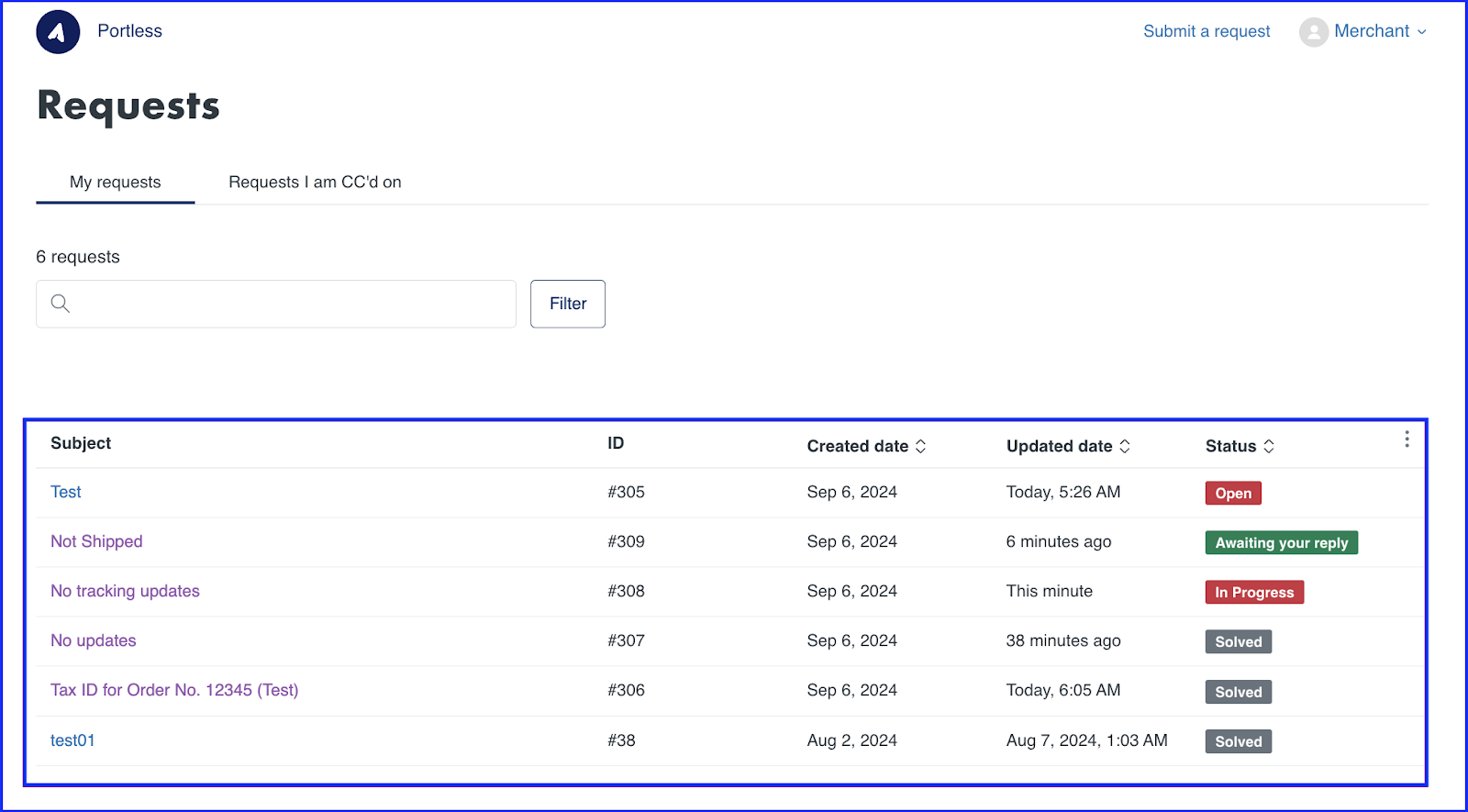
Task: Click Solved badge for request #307
Action: (x=1238, y=642)
